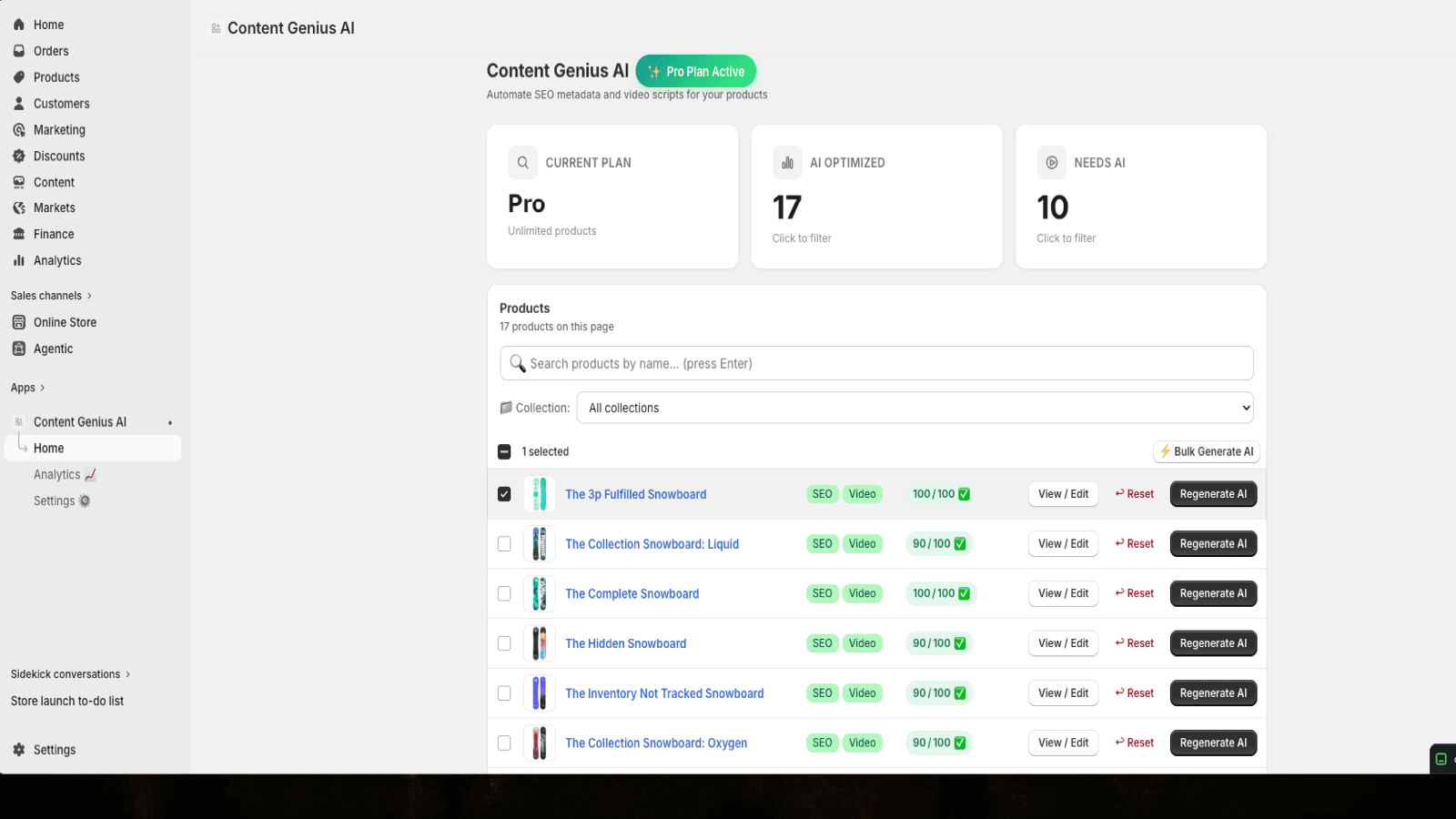The width and height of the screenshot is (1456, 819).
Task: Click View / Edit for The Hidden Snowboard
Action: 1063,643
